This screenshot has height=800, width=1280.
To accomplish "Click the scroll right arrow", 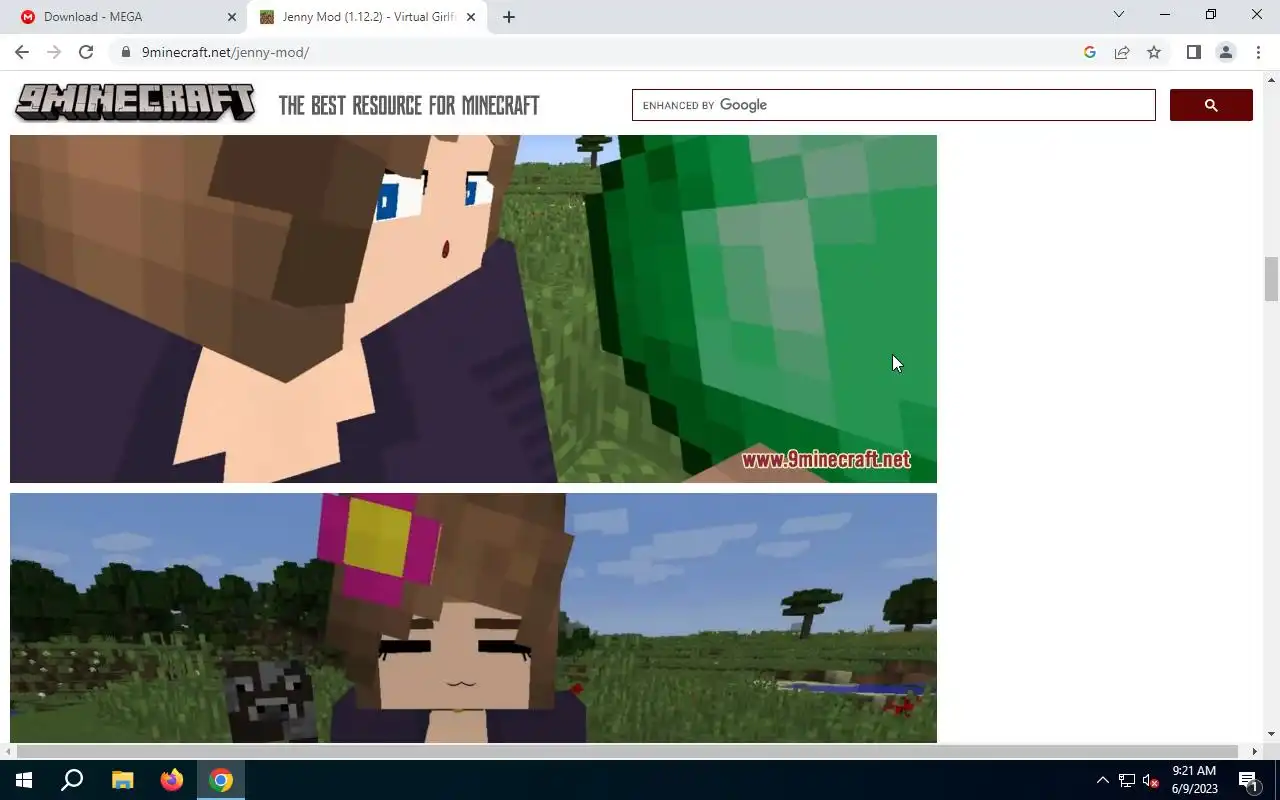I will tap(1255, 751).
